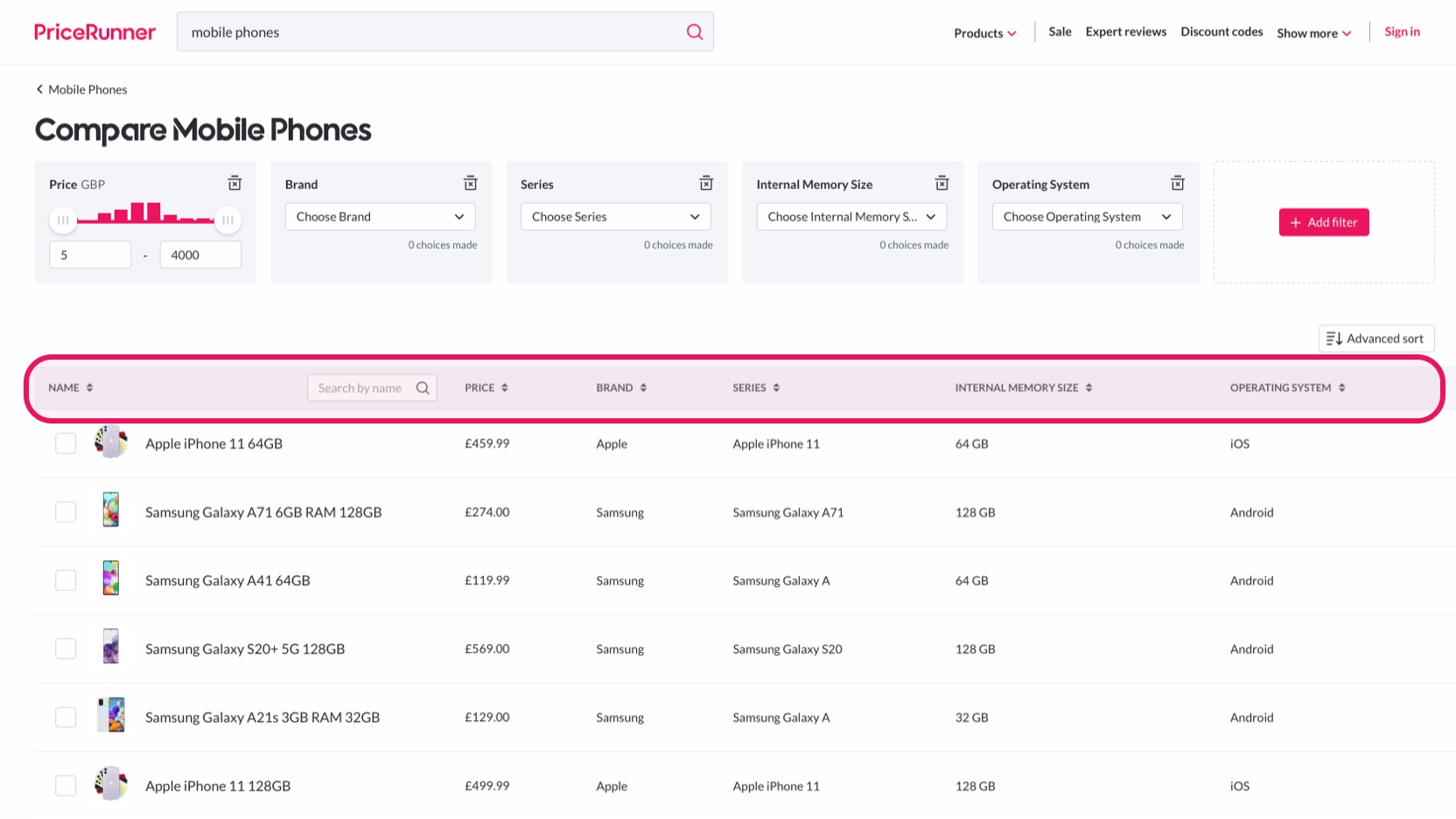Grab the minimum price slider handle
This screenshot has height=819, width=1456.
pos(63,220)
